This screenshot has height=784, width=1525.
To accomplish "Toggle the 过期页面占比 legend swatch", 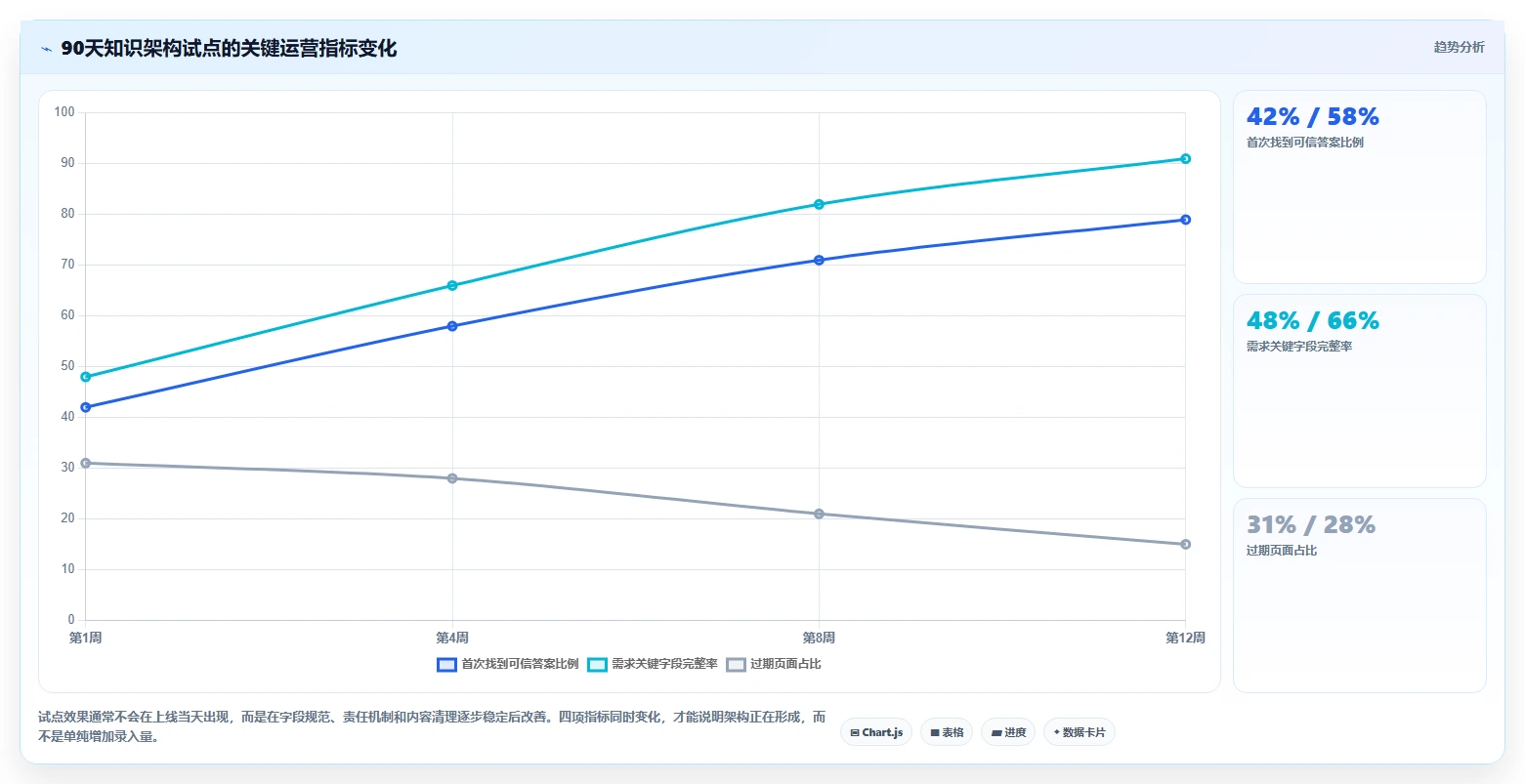I will tap(736, 665).
